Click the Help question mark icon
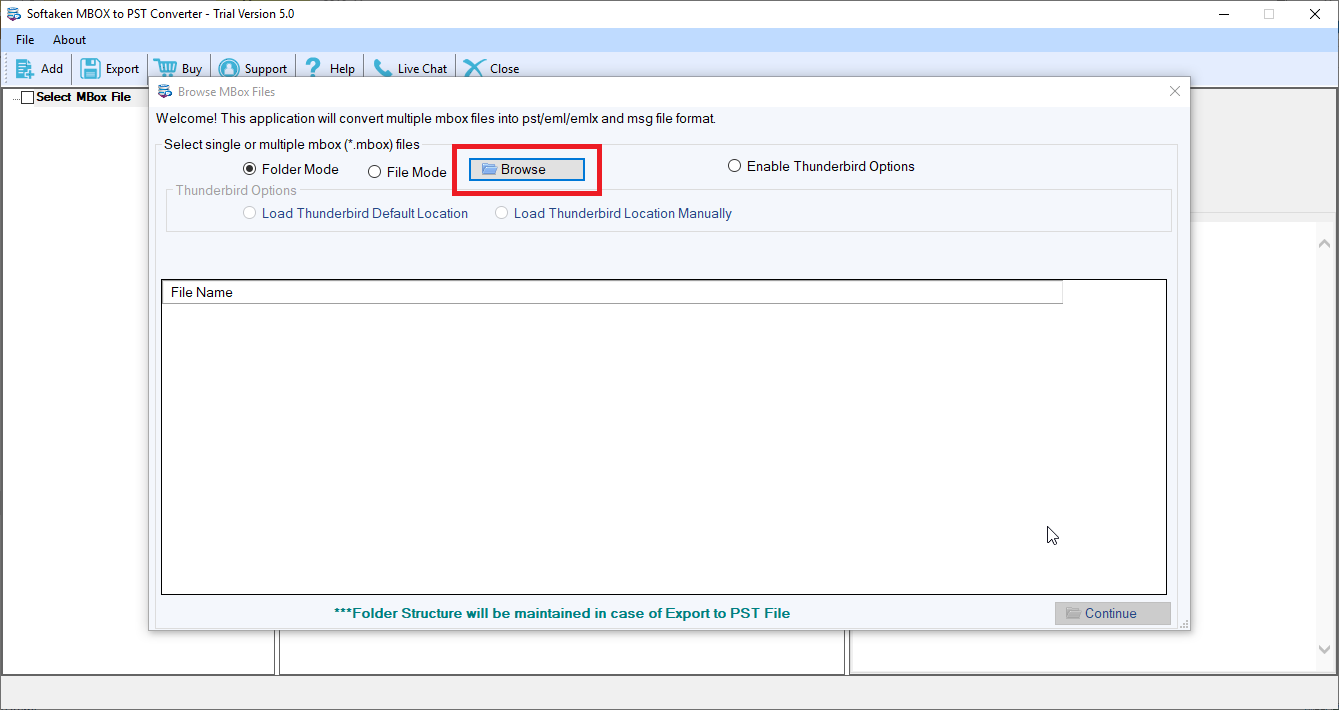The width and height of the screenshot is (1339, 710). click(314, 68)
